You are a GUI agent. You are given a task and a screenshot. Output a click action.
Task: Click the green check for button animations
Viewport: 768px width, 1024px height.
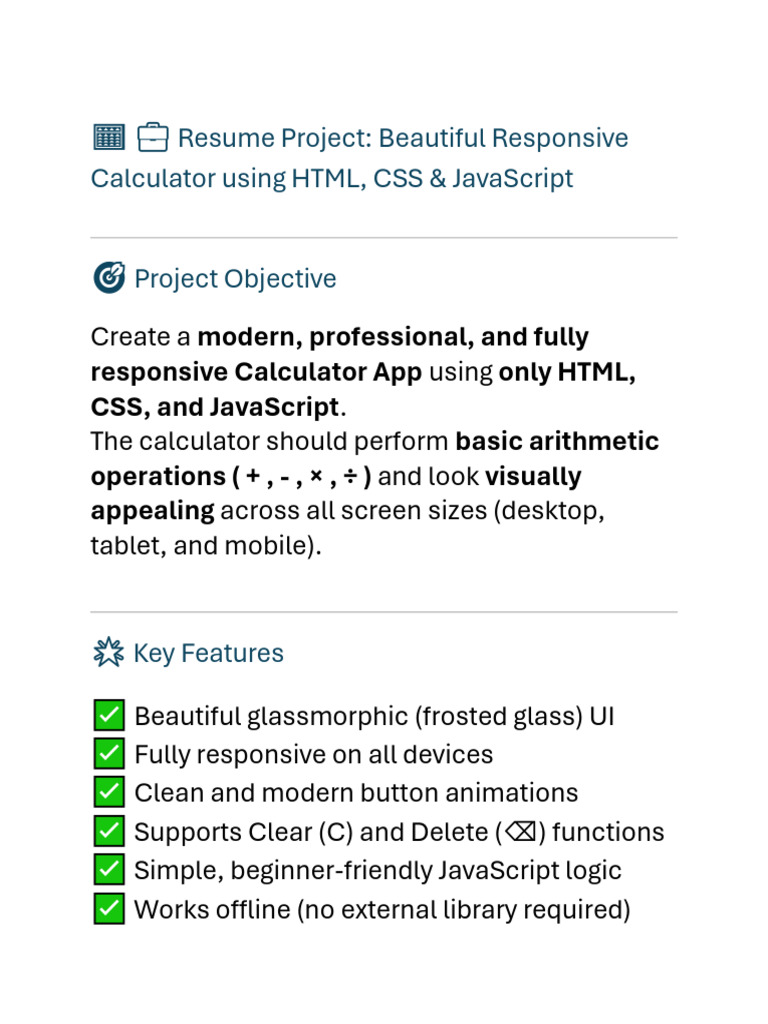[x=108, y=792]
